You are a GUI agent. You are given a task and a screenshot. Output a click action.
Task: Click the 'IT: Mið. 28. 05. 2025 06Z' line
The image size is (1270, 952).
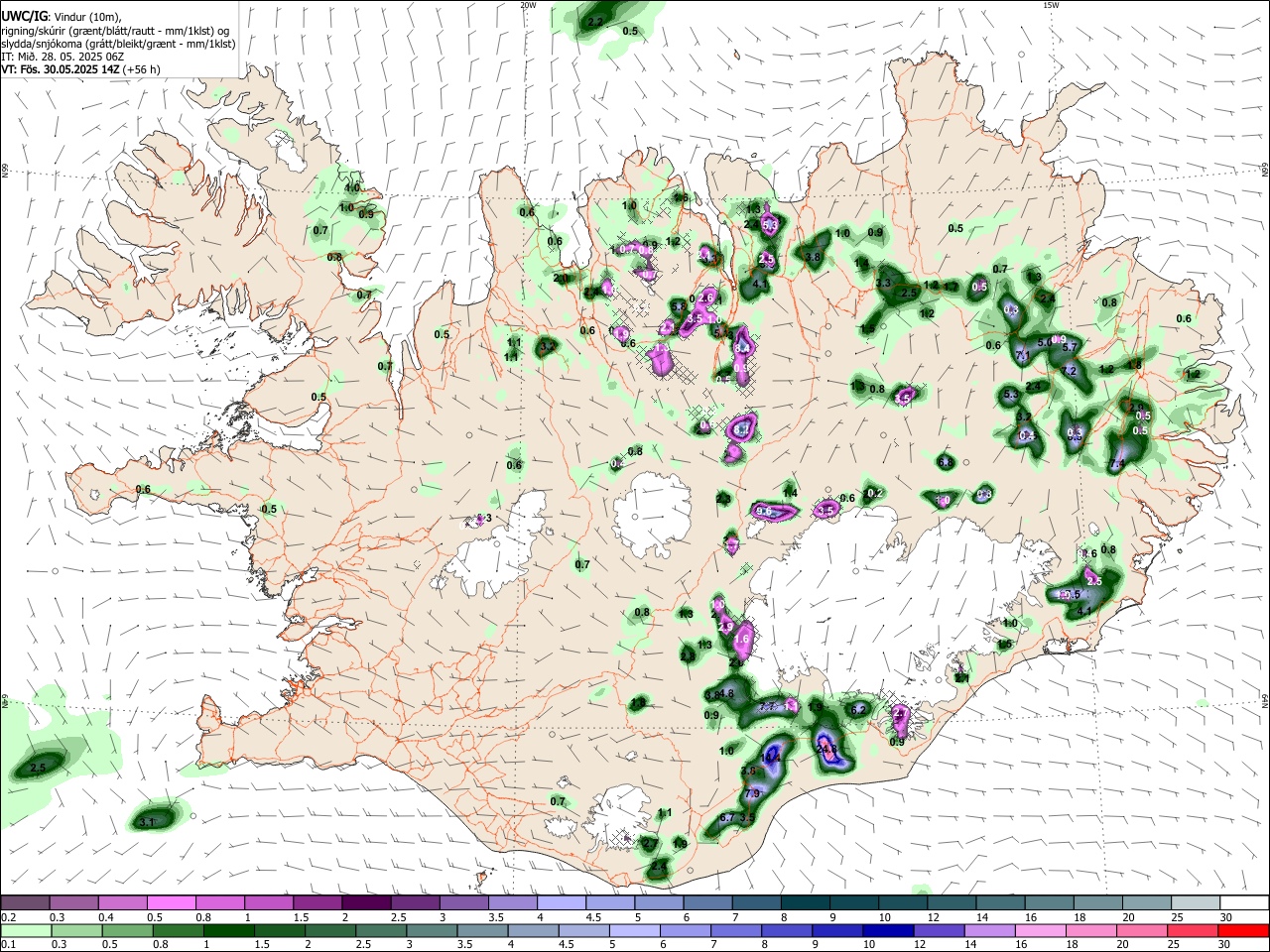tap(63, 57)
